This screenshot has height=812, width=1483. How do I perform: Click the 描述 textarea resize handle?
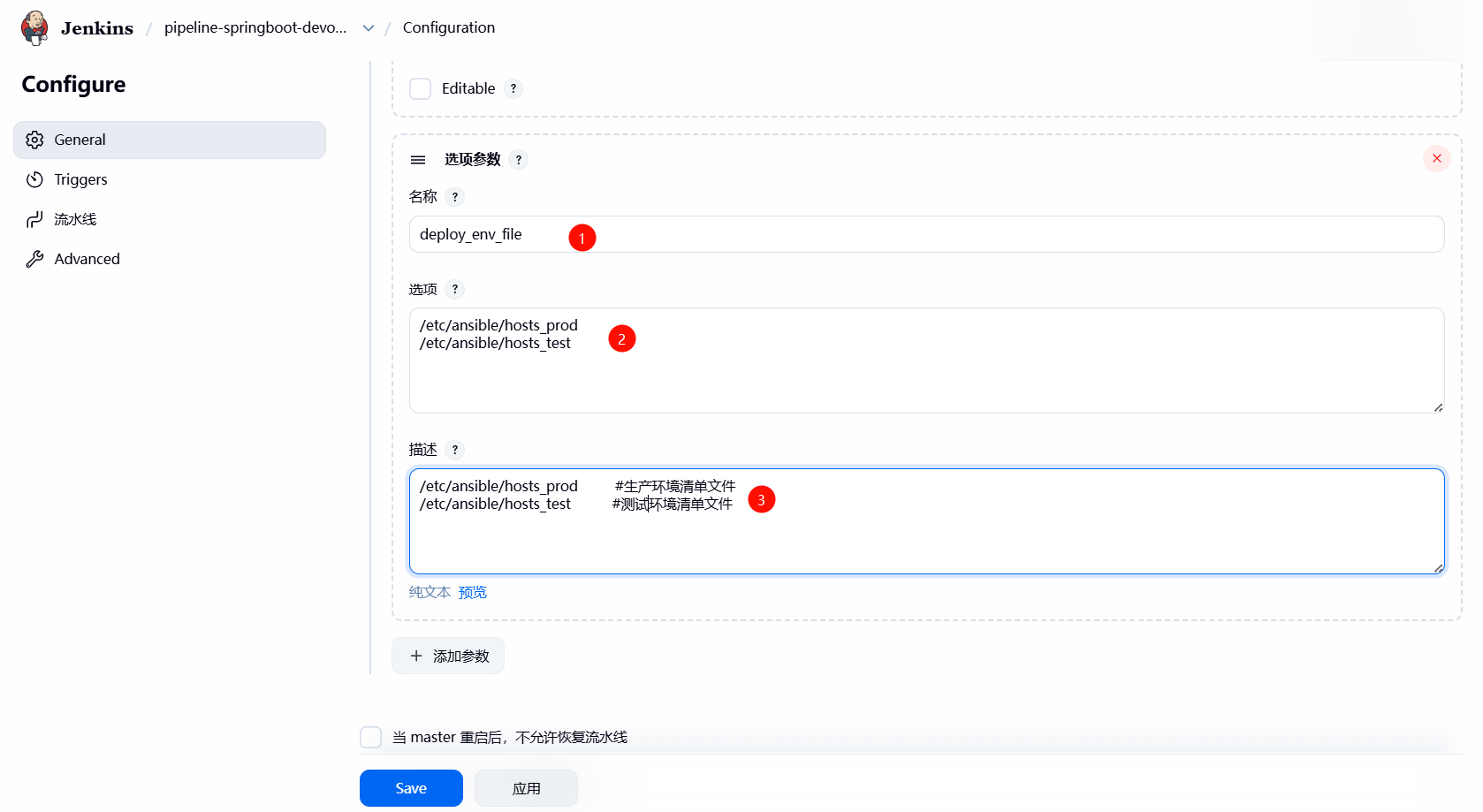click(1438, 568)
